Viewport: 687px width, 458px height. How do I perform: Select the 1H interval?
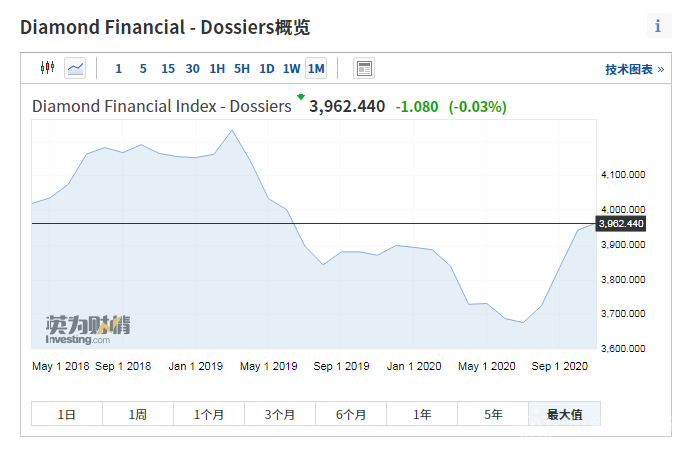click(x=217, y=69)
